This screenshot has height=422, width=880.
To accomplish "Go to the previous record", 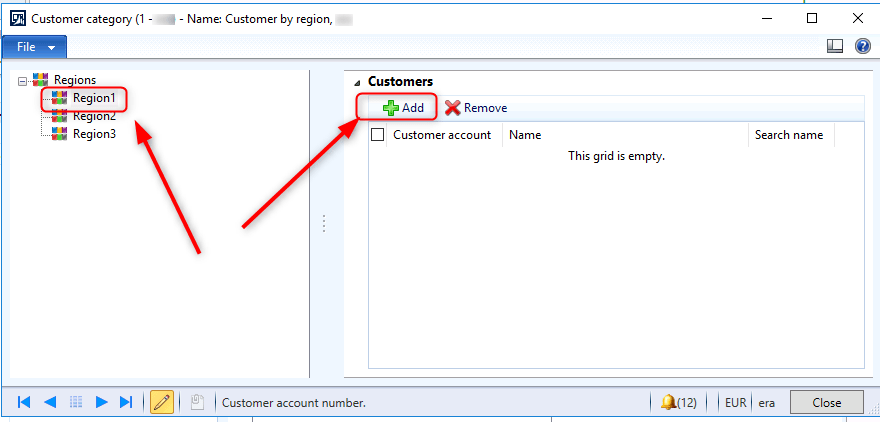I will tap(49, 402).
